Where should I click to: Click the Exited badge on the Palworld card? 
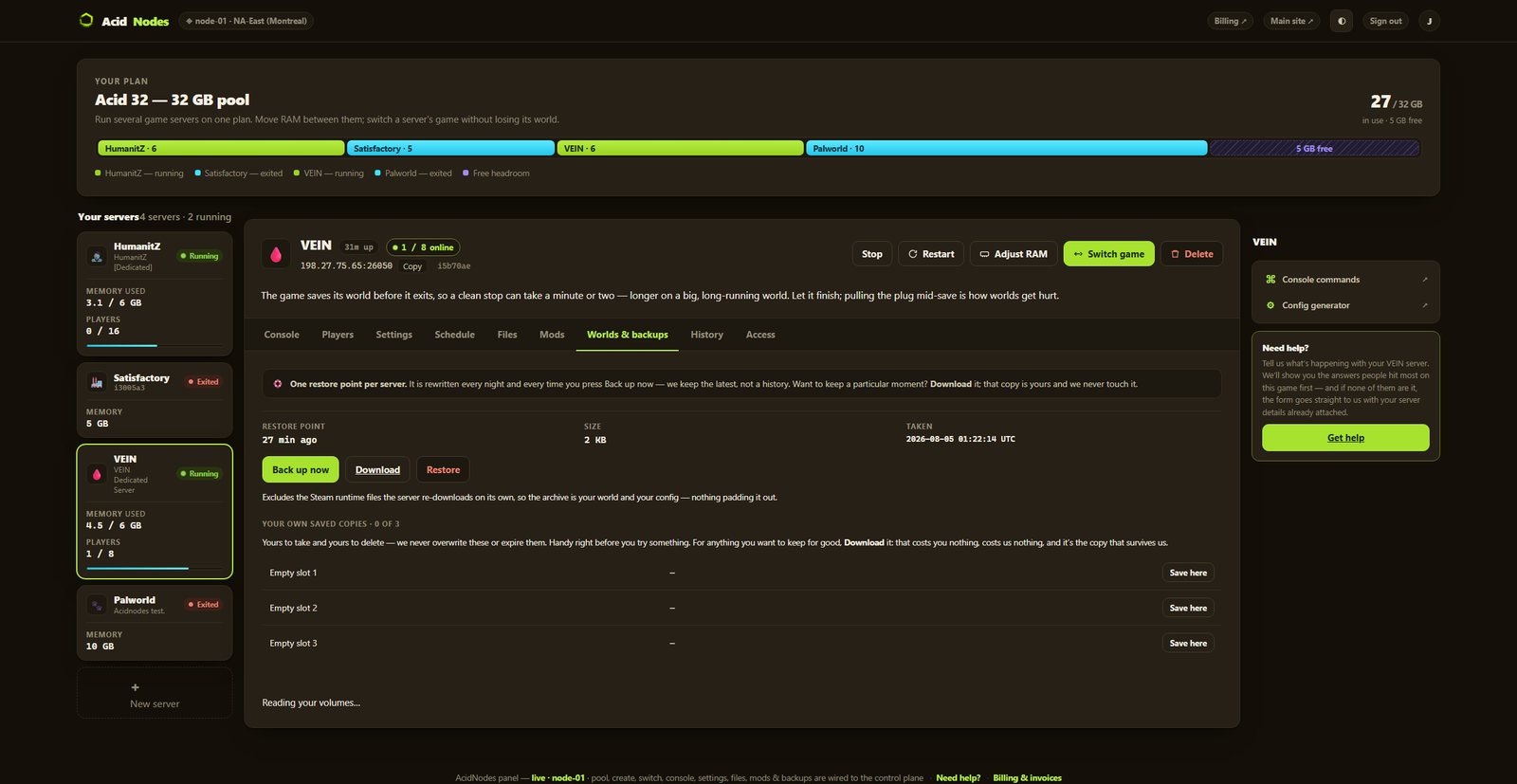coord(203,605)
